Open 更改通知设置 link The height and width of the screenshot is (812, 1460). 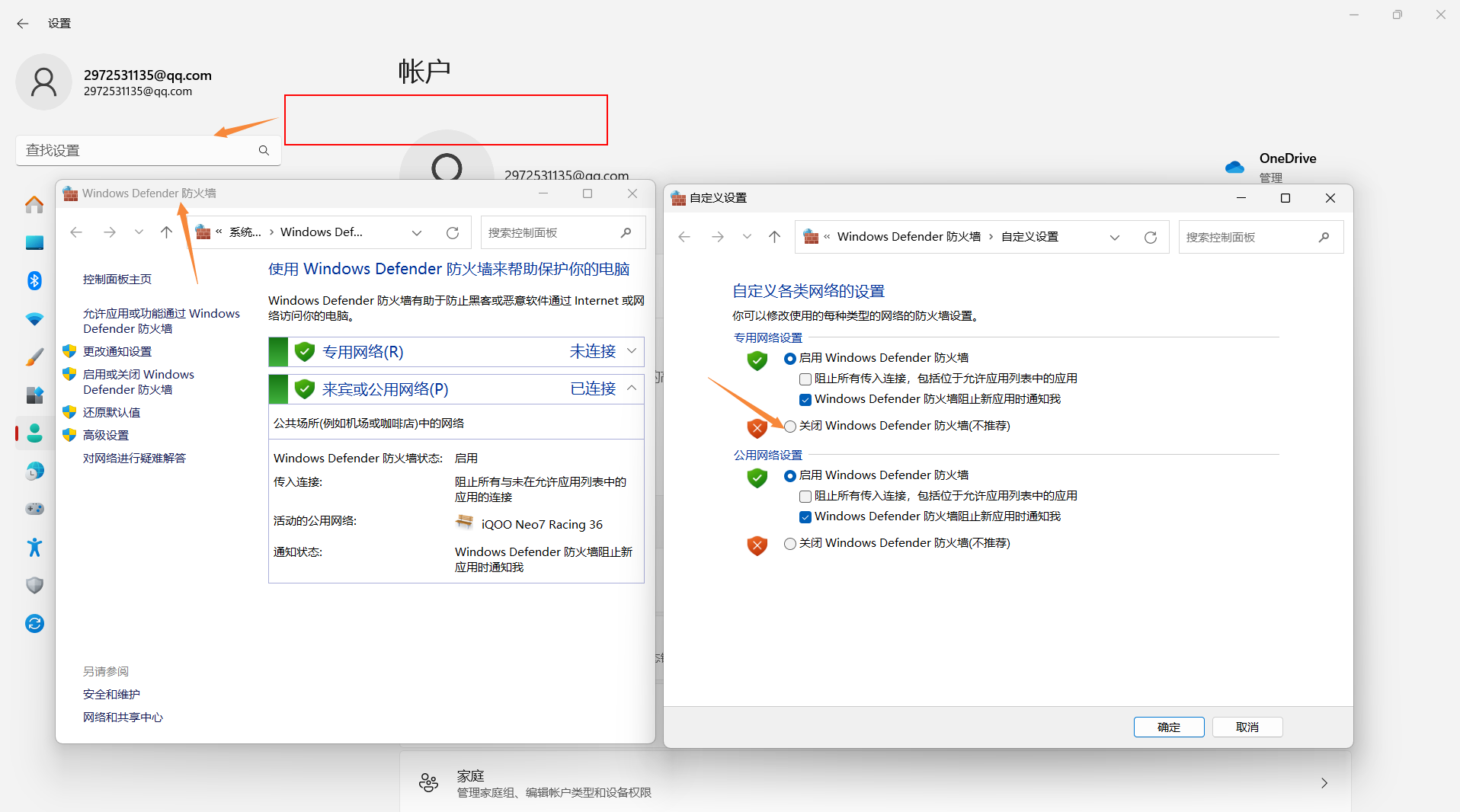[117, 351]
